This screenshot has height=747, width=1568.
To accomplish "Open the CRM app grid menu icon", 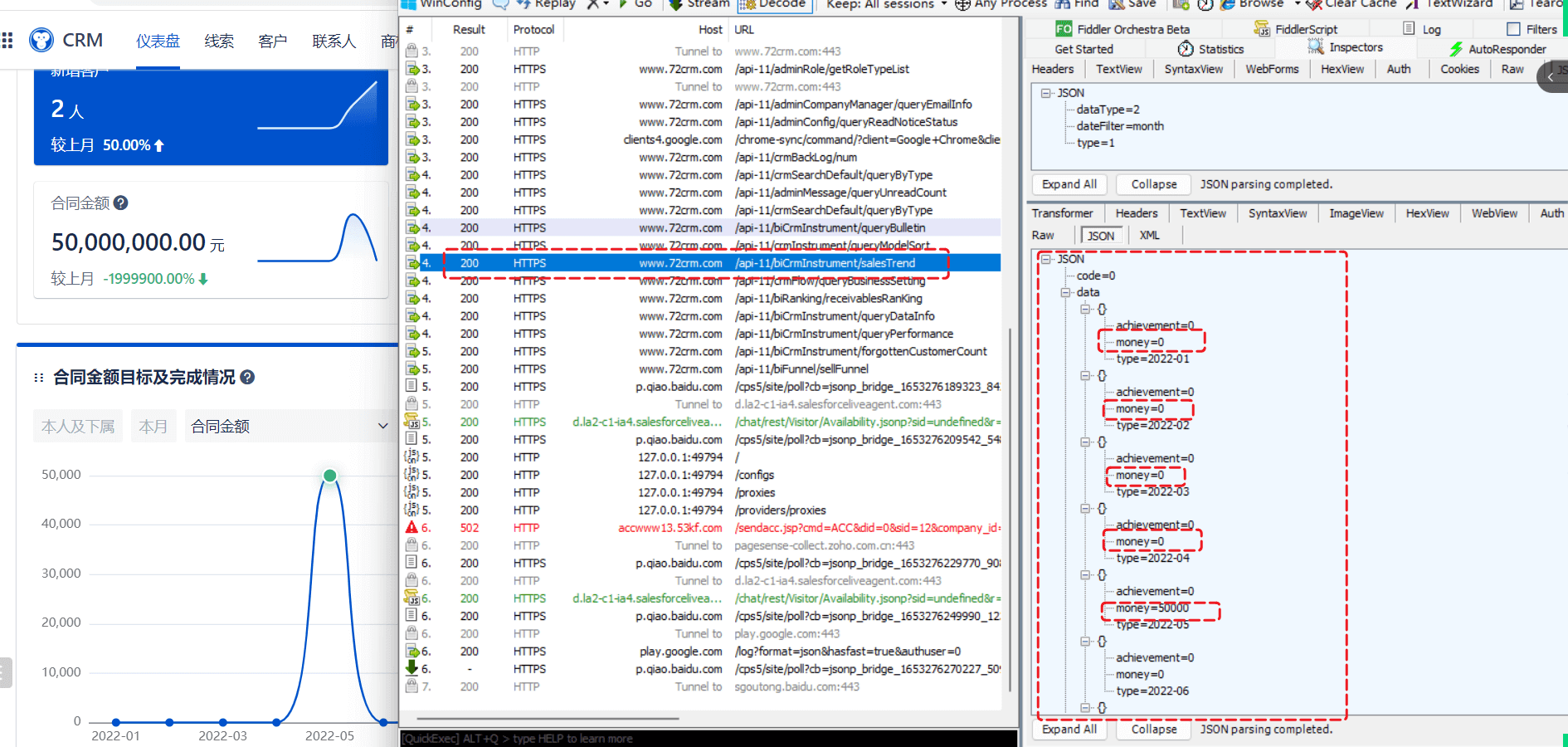I will click(x=7, y=40).
